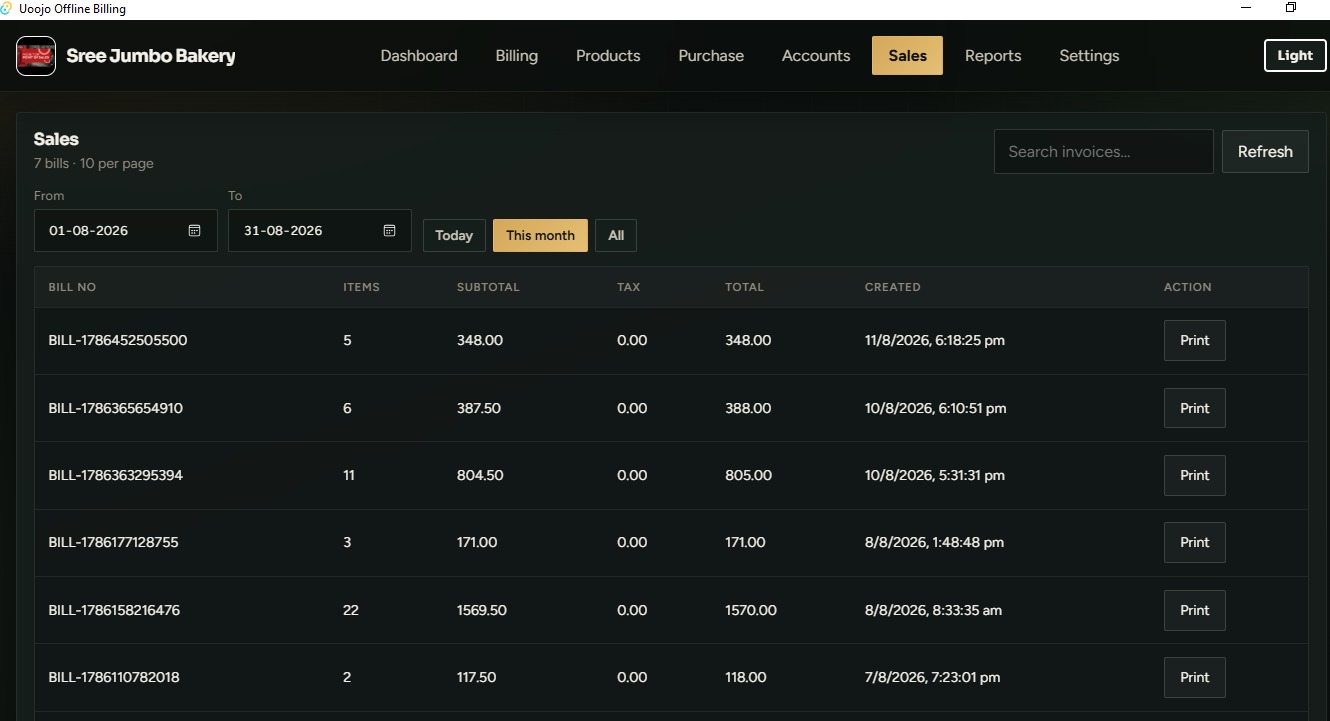Select bill number BILL-1786363295394
The image size is (1330, 721).
coord(116,476)
